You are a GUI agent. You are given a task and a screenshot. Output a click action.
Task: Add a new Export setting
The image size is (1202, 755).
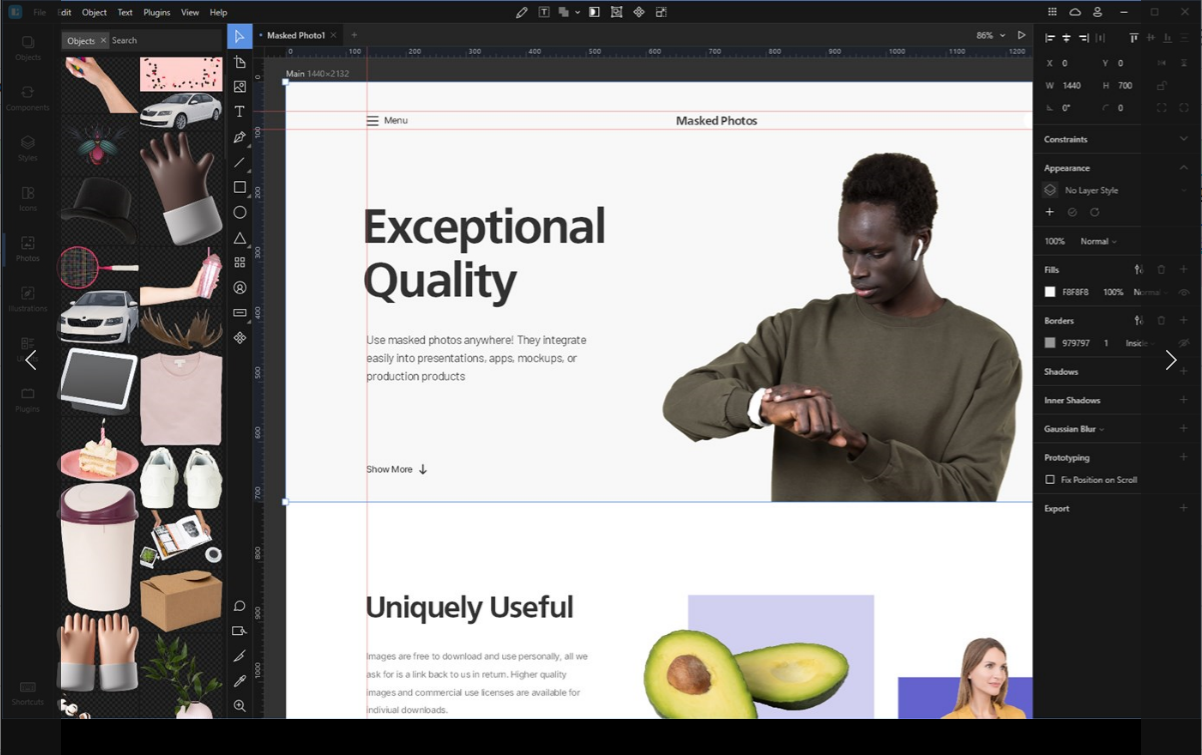click(x=1184, y=508)
